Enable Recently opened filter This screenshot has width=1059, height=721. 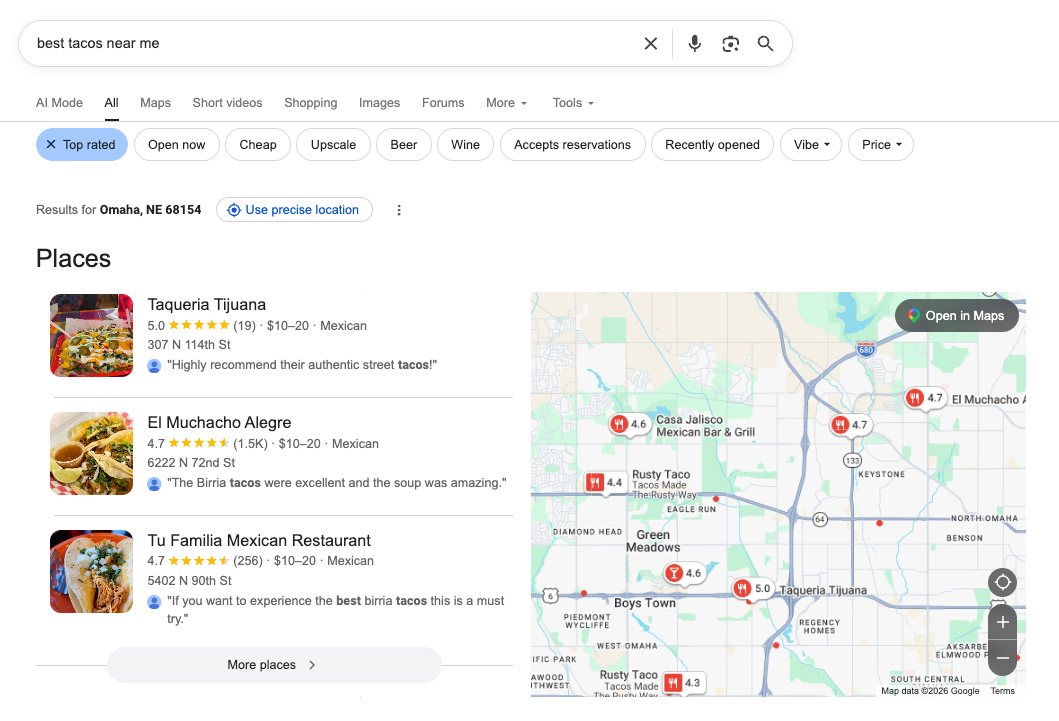pos(713,144)
